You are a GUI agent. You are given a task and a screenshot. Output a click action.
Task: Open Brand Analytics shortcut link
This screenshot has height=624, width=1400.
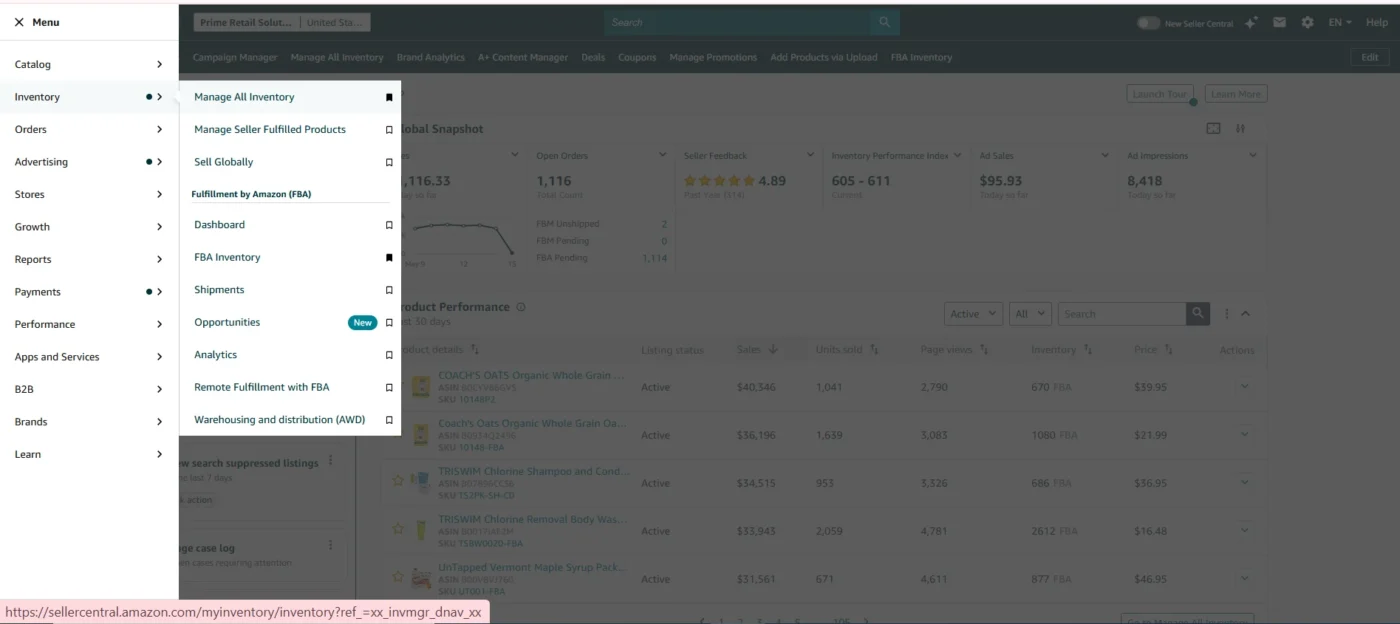point(431,57)
